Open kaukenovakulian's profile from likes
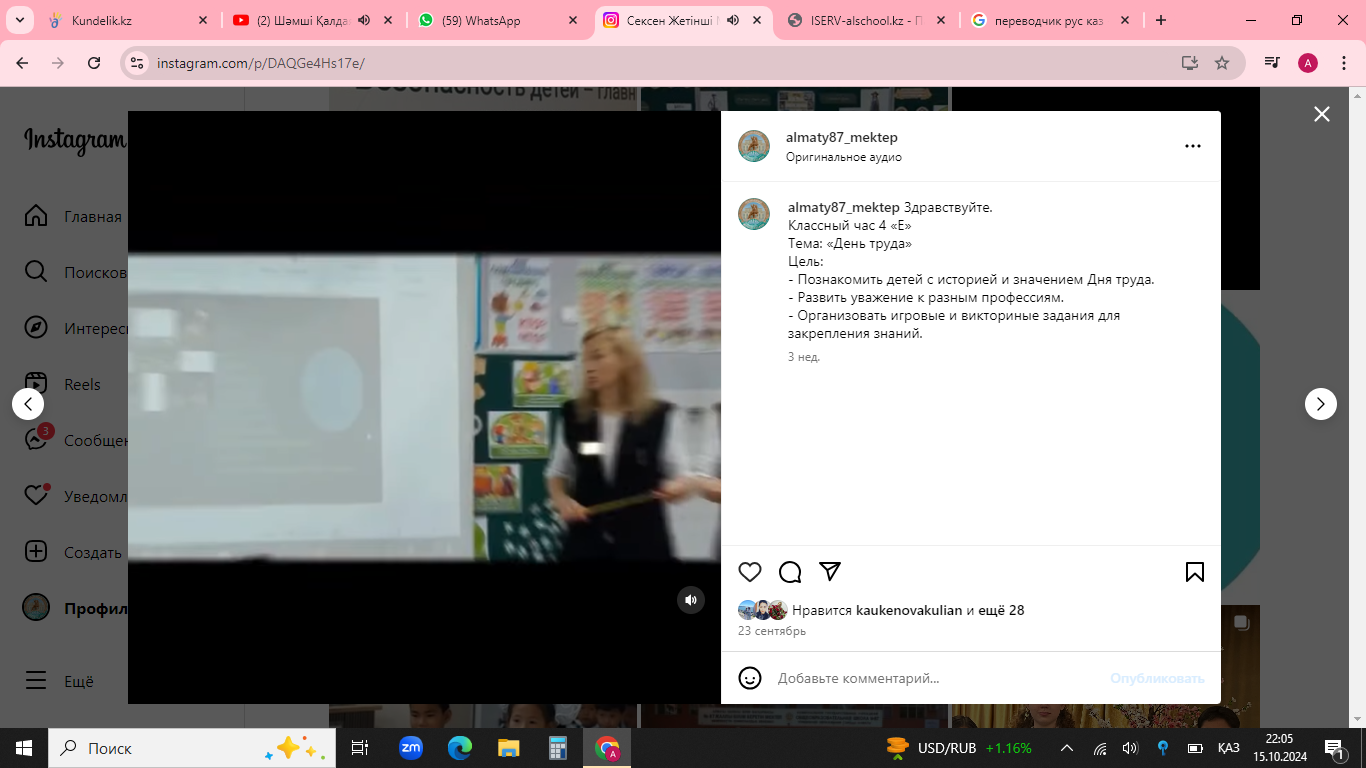The image size is (1366, 768). click(x=909, y=610)
